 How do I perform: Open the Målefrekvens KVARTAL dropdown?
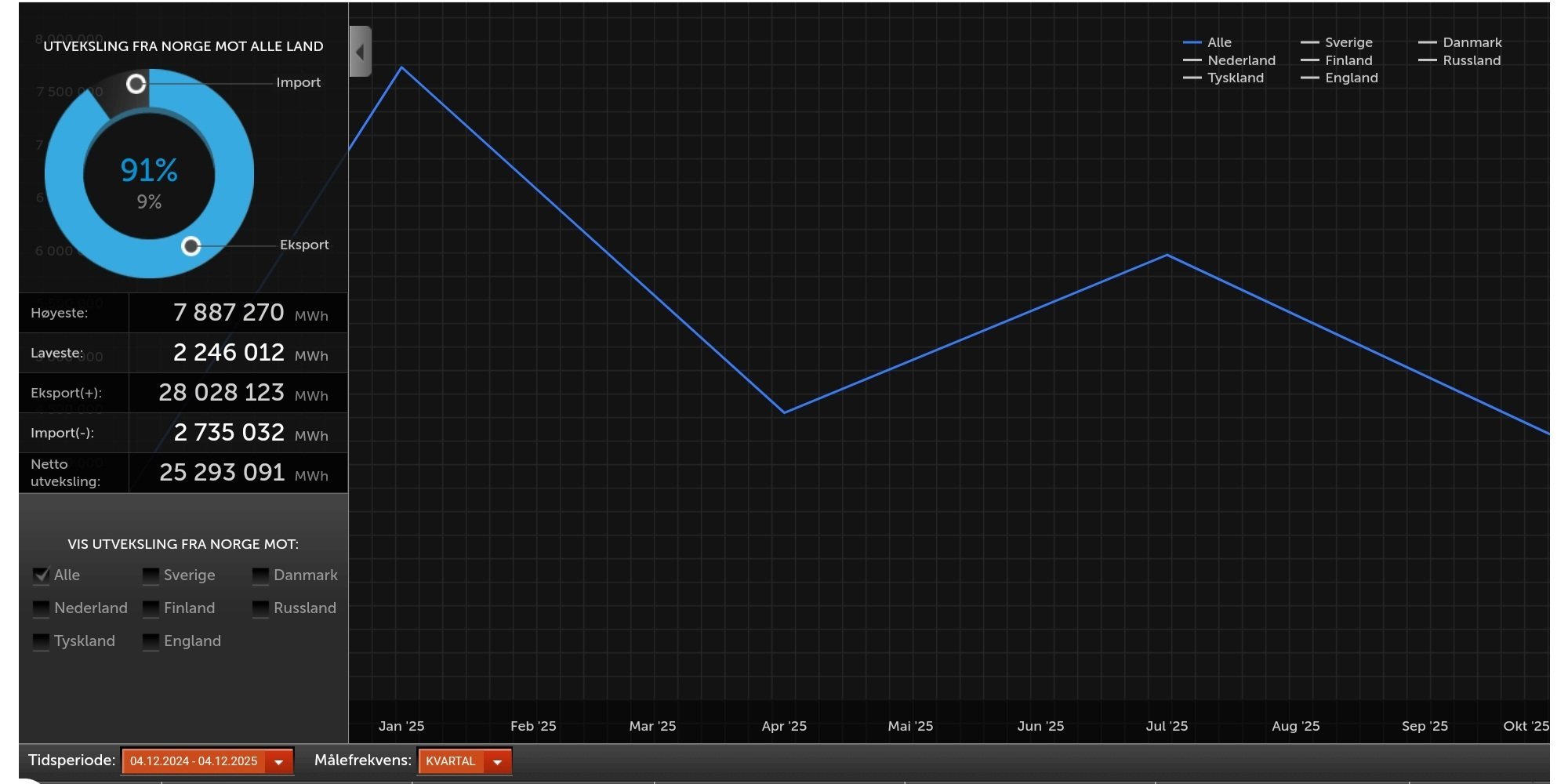465,761
